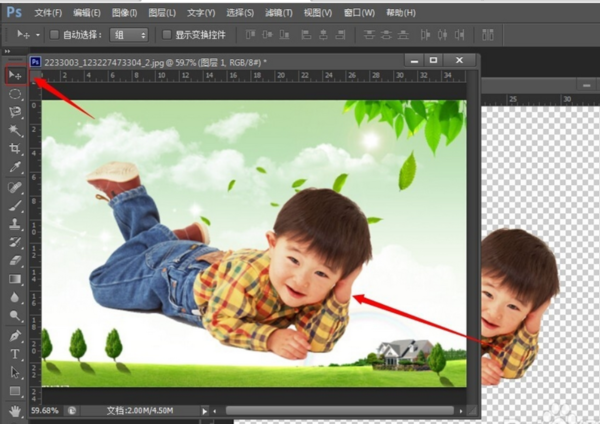Select the Gradient tool
Viewport: 600px width, 424px height.
pos(15,279)
